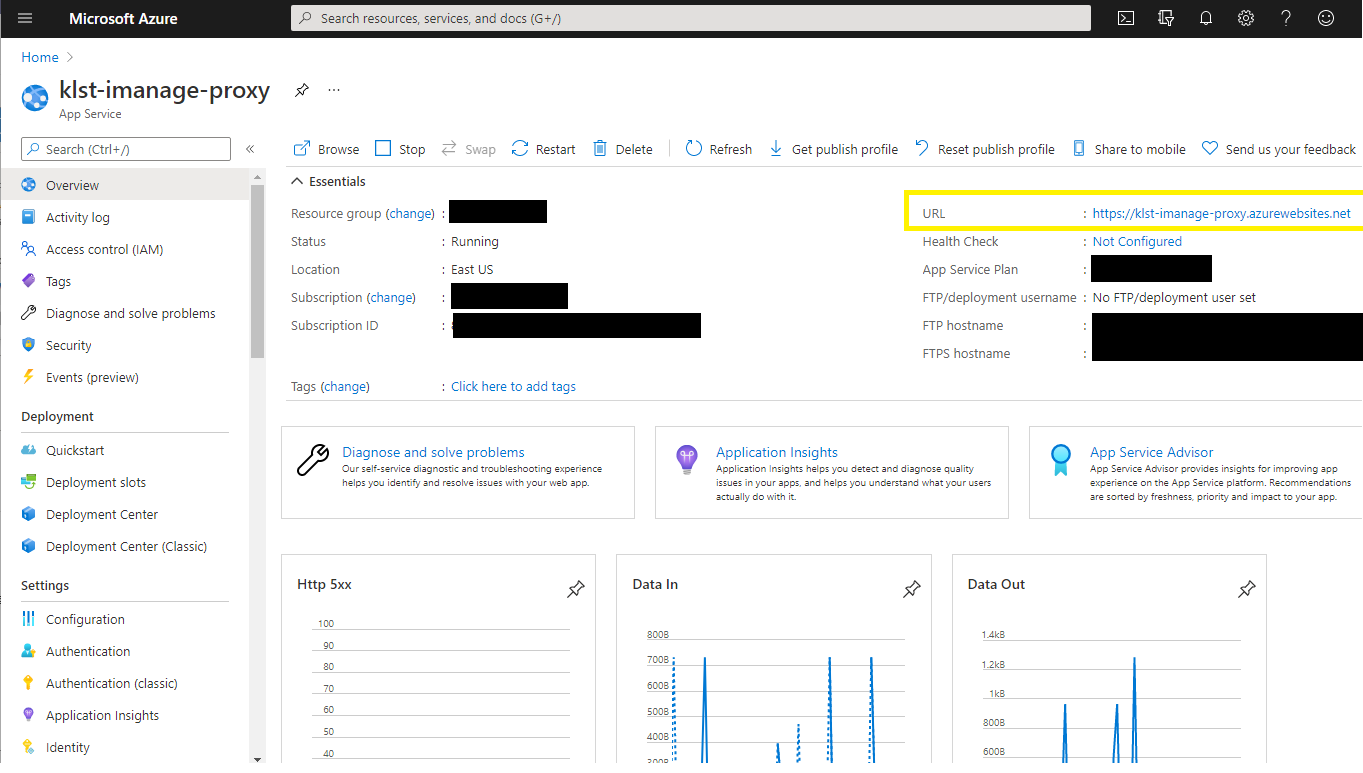Screen dimensions: 1363x773
Task: Open Cloud Shell from the top bar
Action: click(1126, 18)
